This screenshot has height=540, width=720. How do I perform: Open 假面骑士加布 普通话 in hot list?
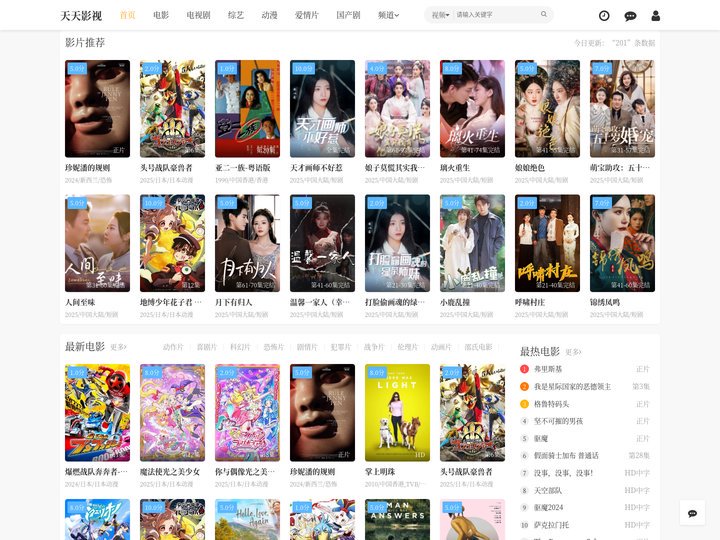click(566, 456)
